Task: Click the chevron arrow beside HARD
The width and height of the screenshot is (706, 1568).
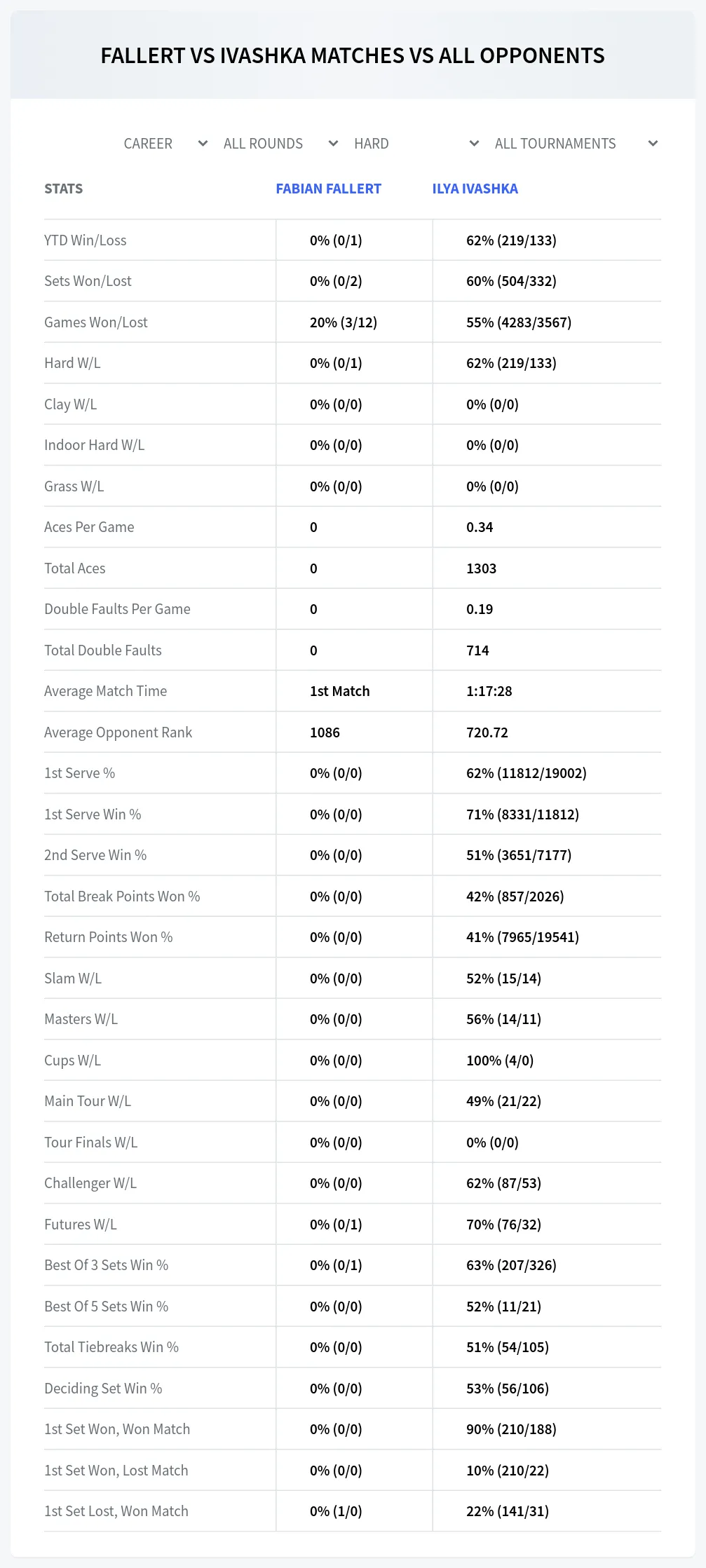Action: tap(474, 144)
